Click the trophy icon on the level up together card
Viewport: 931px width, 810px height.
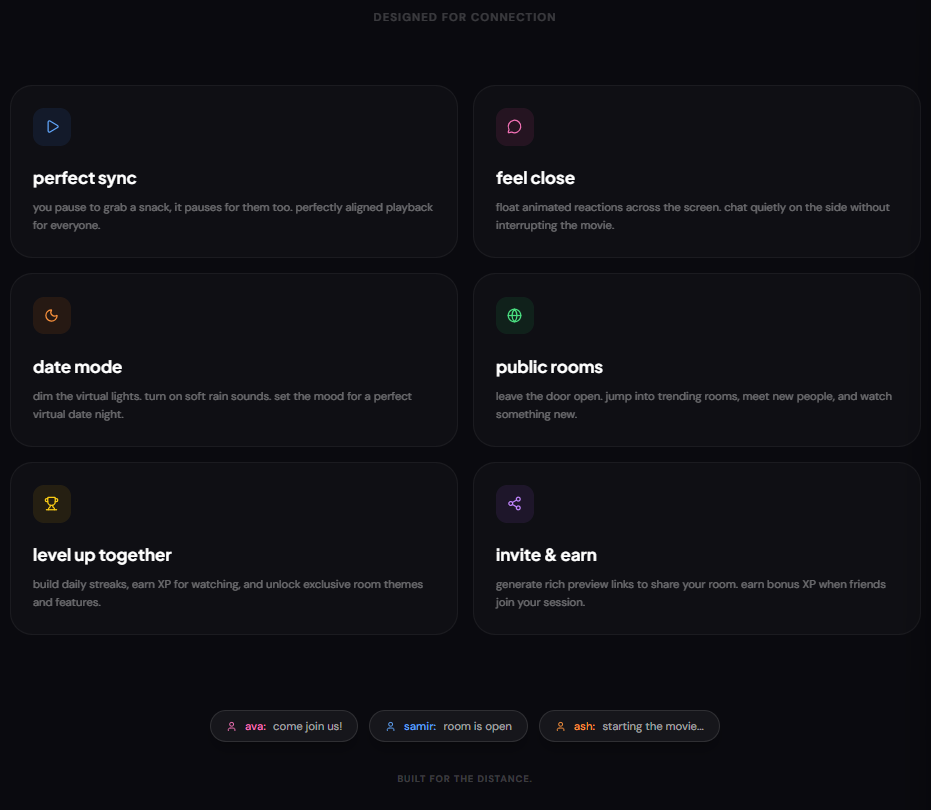click(52, 504)
